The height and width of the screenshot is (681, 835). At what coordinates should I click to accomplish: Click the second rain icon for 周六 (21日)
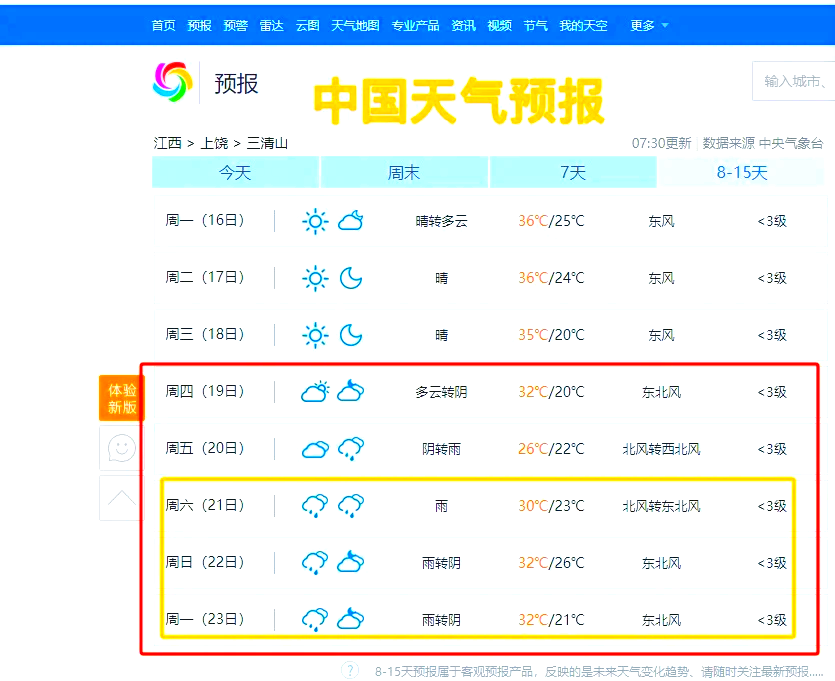pos(351,506)
